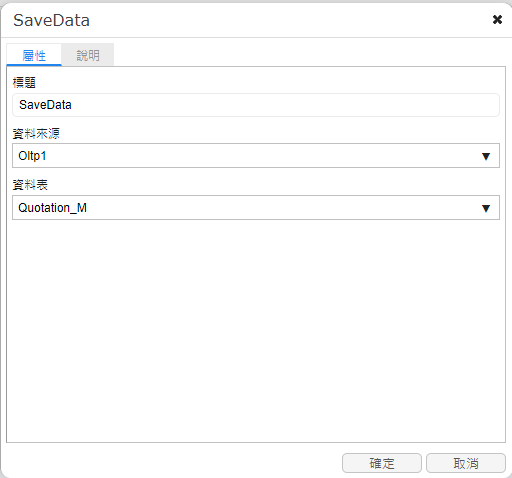Click the SaveData dialog title text

(51, 20)
